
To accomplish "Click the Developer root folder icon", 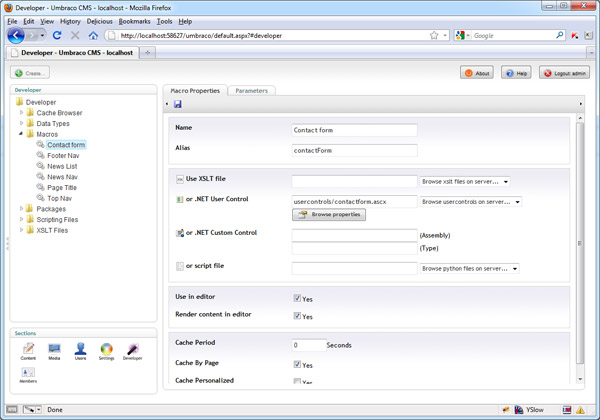I will coord(20,102).
